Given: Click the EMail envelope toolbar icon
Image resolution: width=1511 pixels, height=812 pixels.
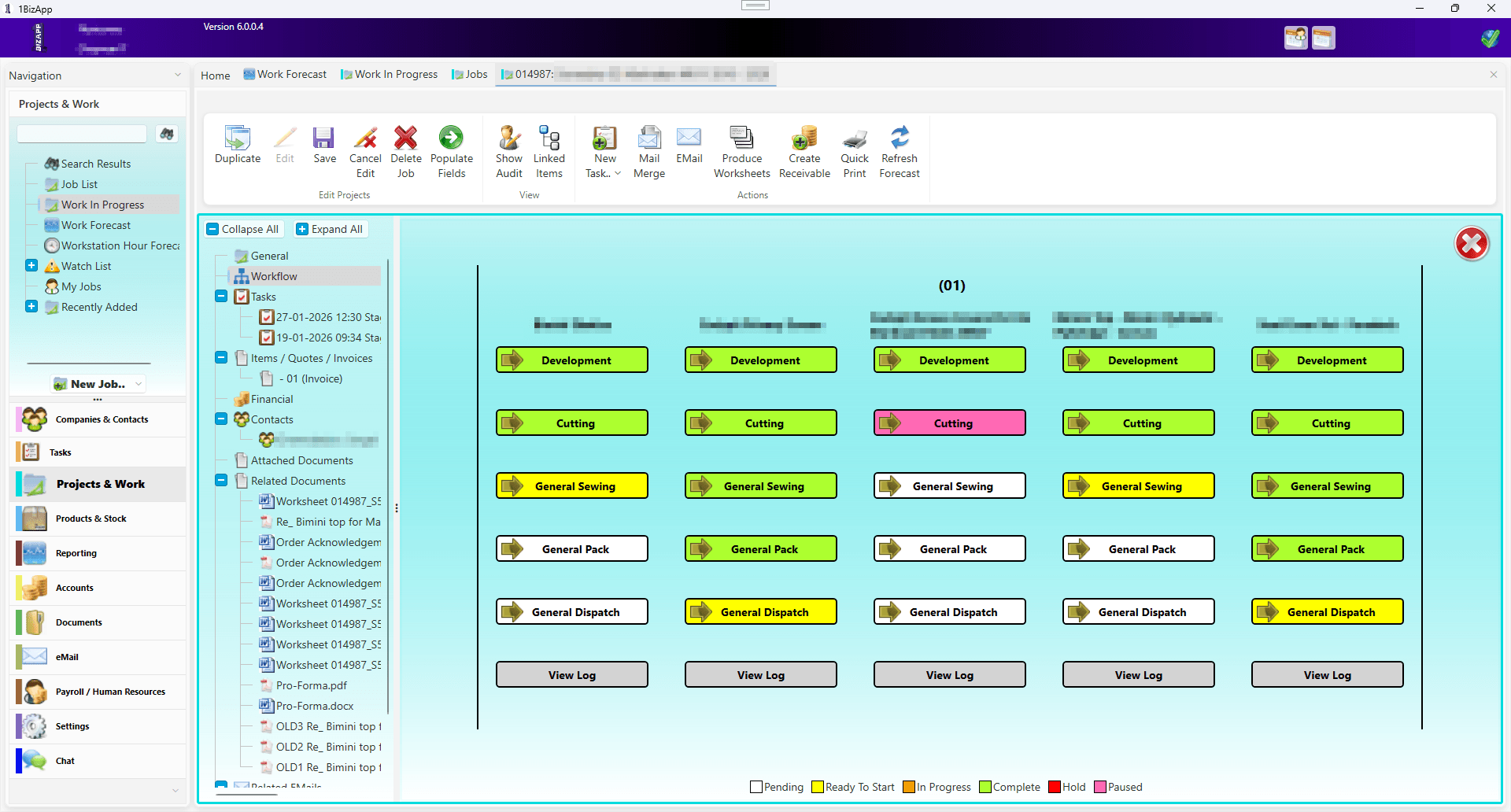Looking at the screenshot, I should coord(689,138).
